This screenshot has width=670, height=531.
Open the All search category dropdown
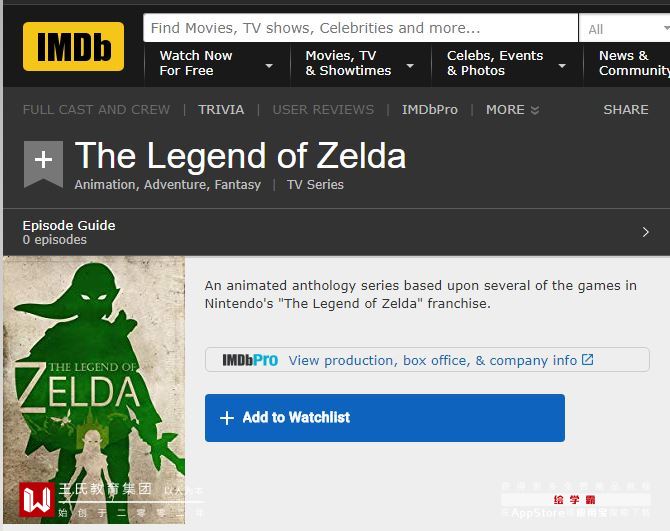[624, 29]
